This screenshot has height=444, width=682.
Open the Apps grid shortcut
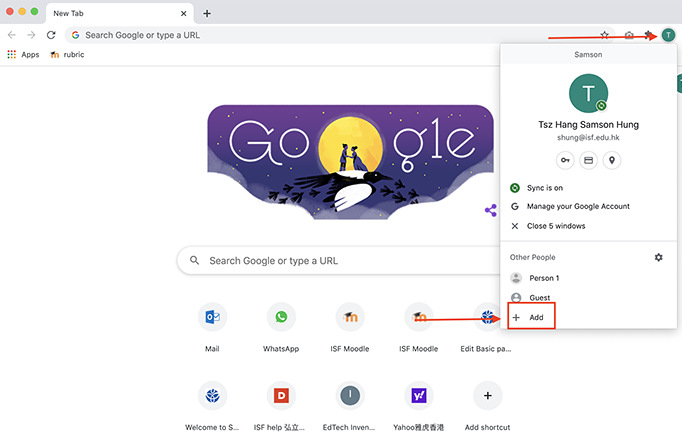point(23,54)
